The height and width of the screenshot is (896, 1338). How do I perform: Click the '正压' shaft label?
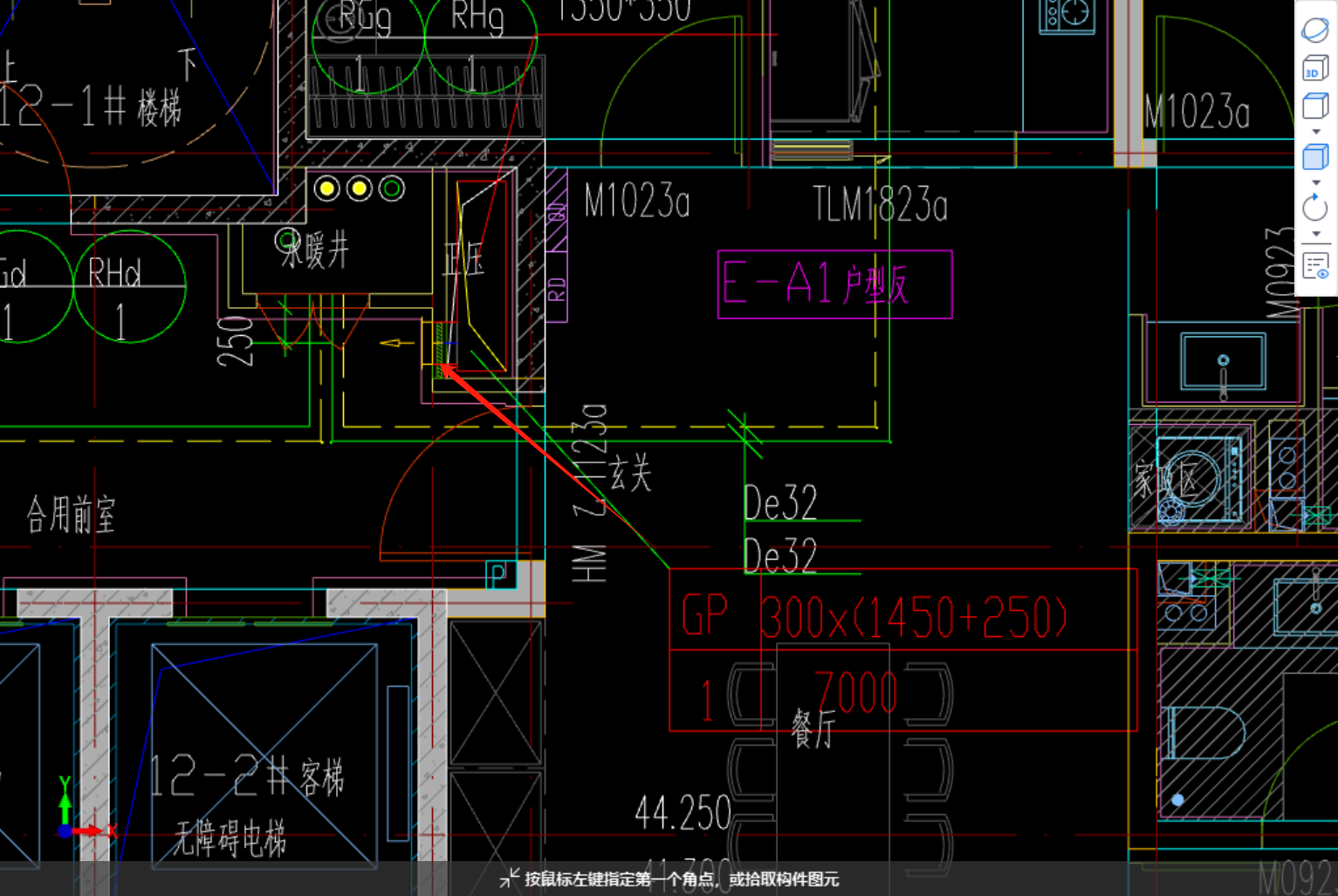click(x=463, y=259)
